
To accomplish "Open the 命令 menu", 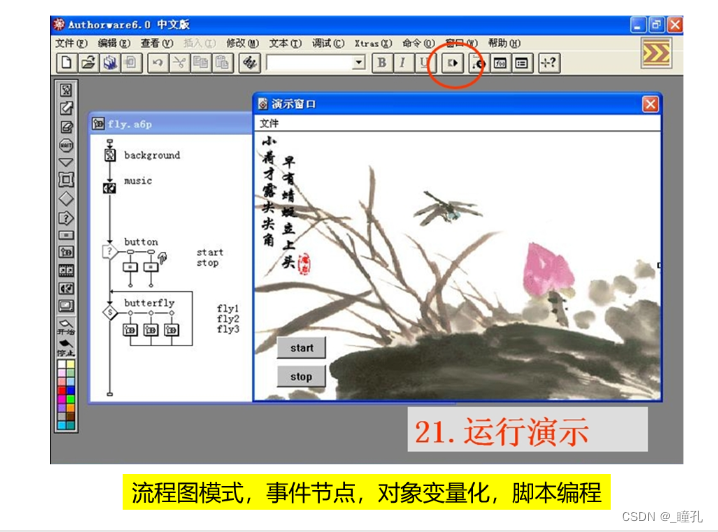I will [419, 43].
